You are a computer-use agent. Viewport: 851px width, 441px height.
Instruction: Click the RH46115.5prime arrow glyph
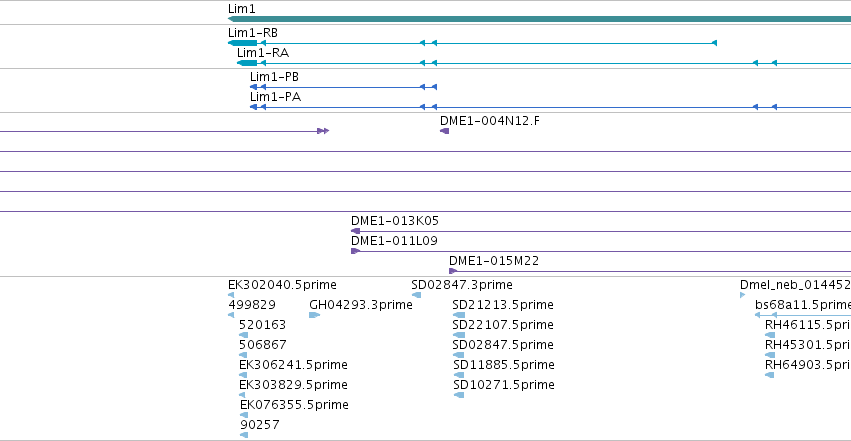point(770,335)
